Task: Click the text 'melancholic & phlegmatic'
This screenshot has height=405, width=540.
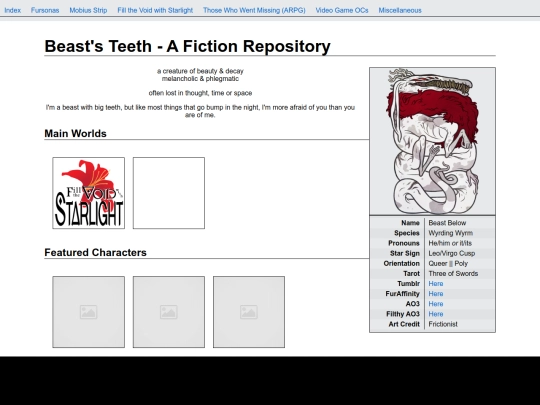Action: coord(200,79)
